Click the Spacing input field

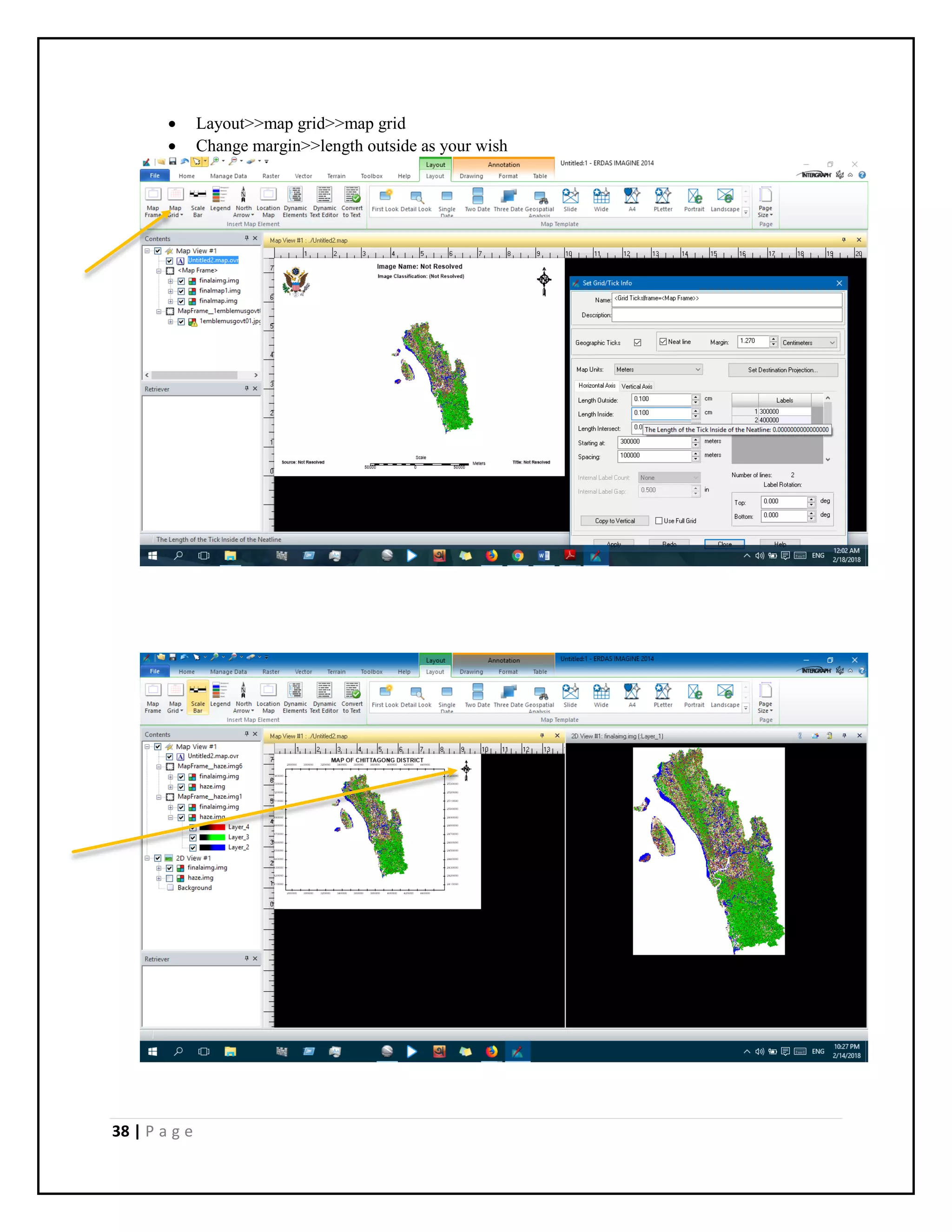tap(654, 456)
